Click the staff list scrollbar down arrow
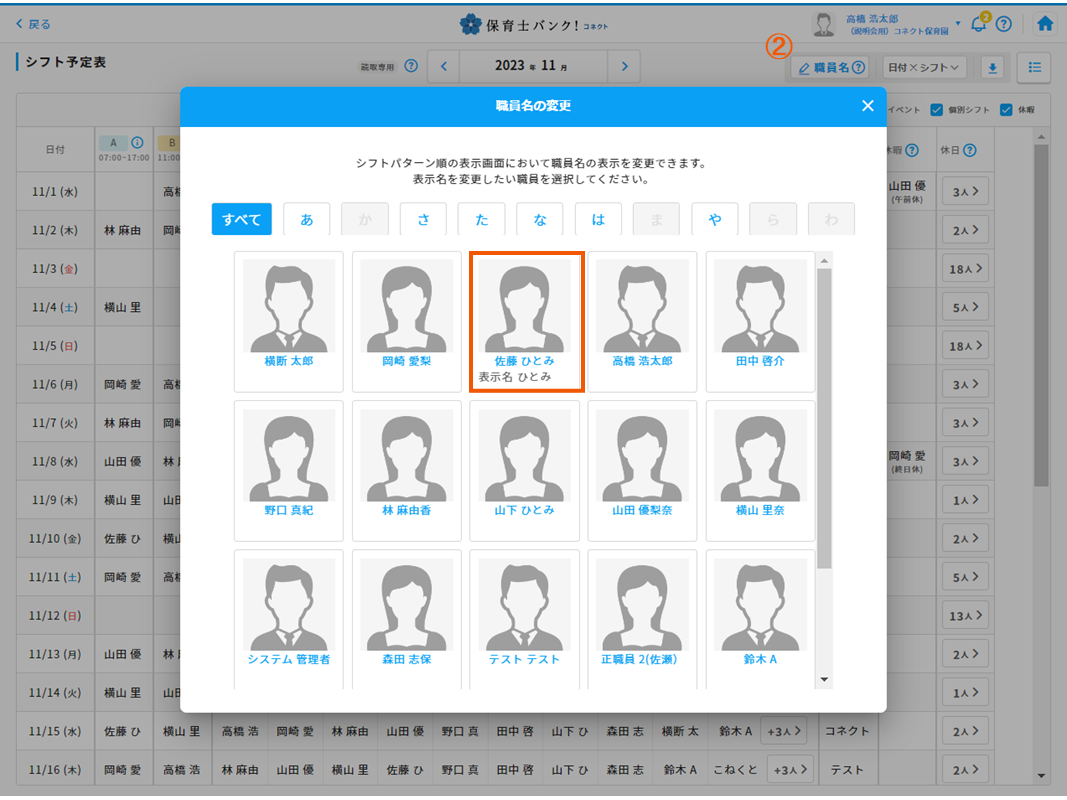The image size is (1067, 800). tap(824, 680)
